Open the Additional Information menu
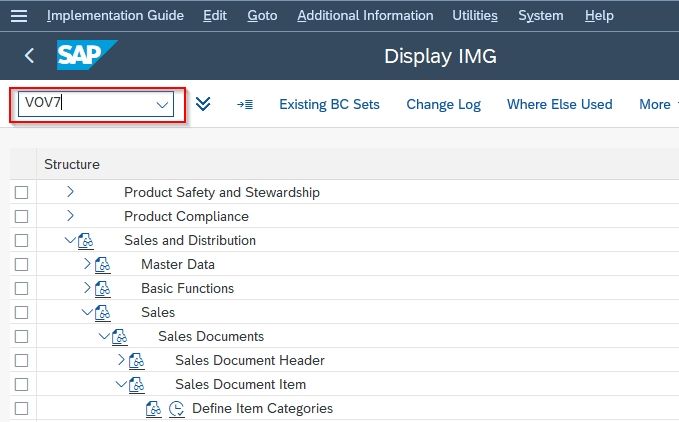679x422 pixels. 365,16
